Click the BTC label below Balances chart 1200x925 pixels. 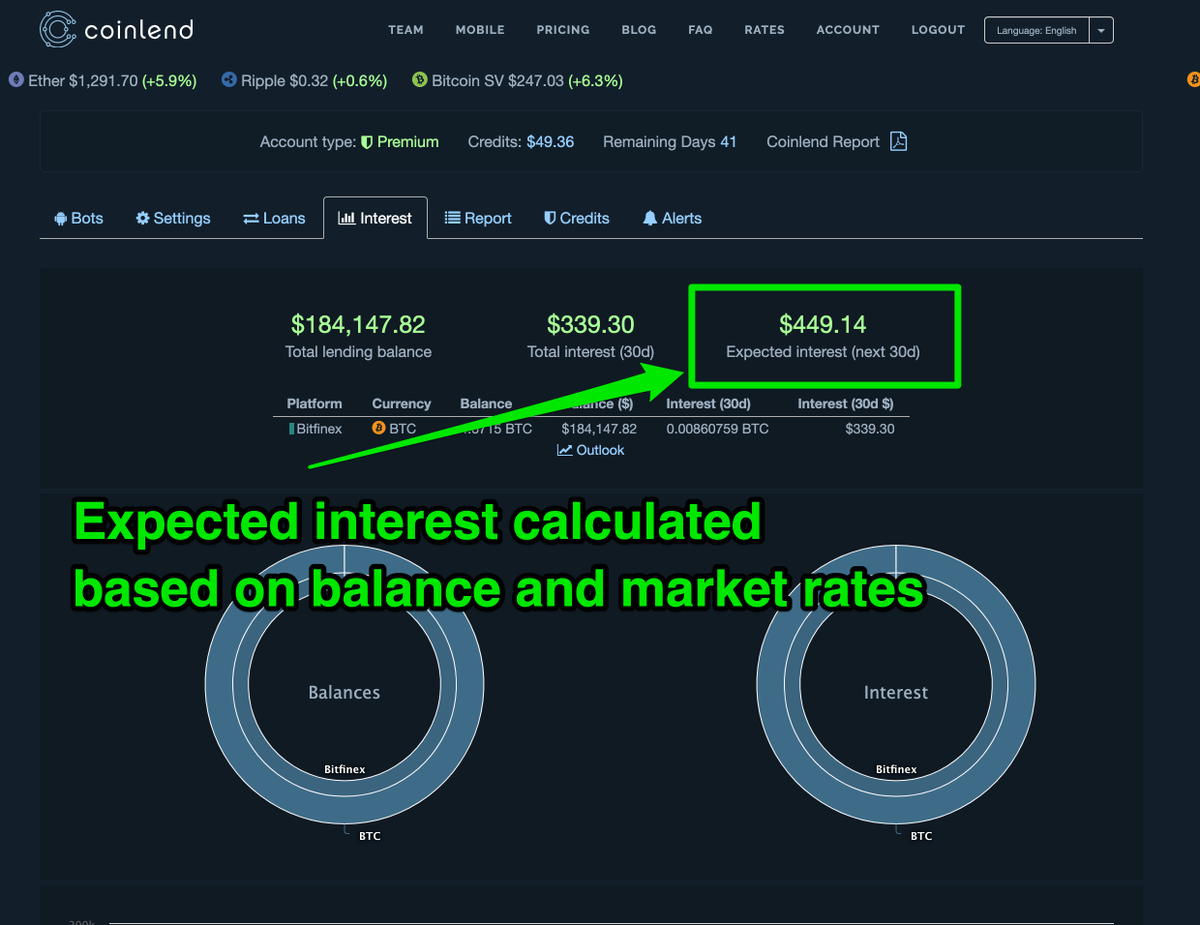[x=370, y=835]
